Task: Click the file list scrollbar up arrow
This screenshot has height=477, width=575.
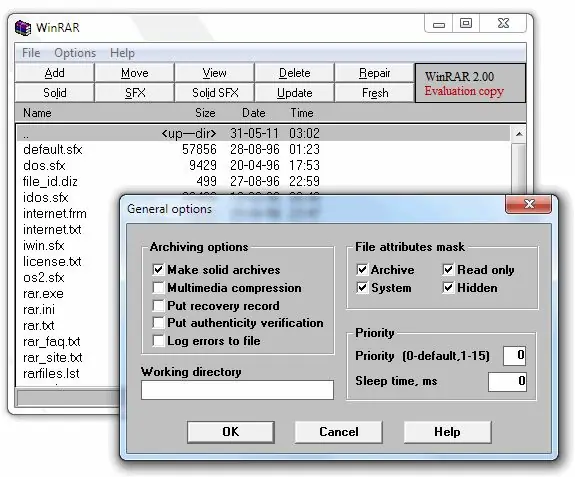Action: click(519, 134)
